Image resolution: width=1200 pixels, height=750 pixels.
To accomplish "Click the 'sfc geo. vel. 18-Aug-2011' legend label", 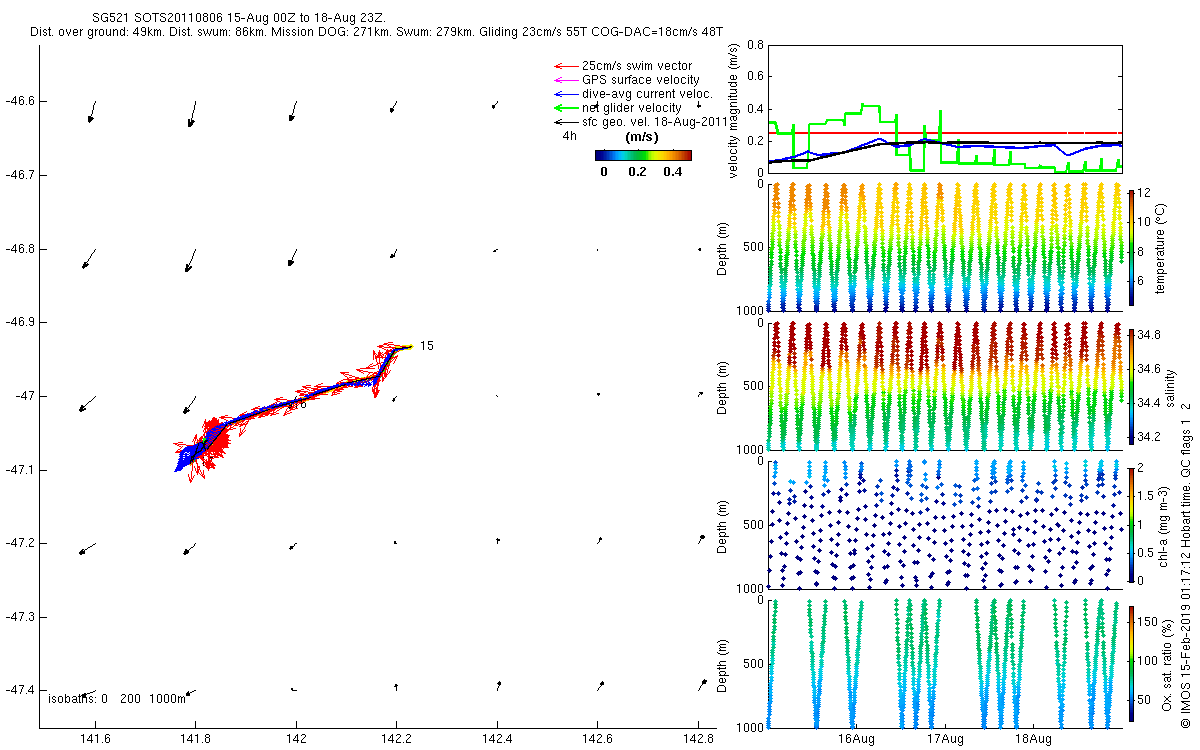I will tap(654, 122).
